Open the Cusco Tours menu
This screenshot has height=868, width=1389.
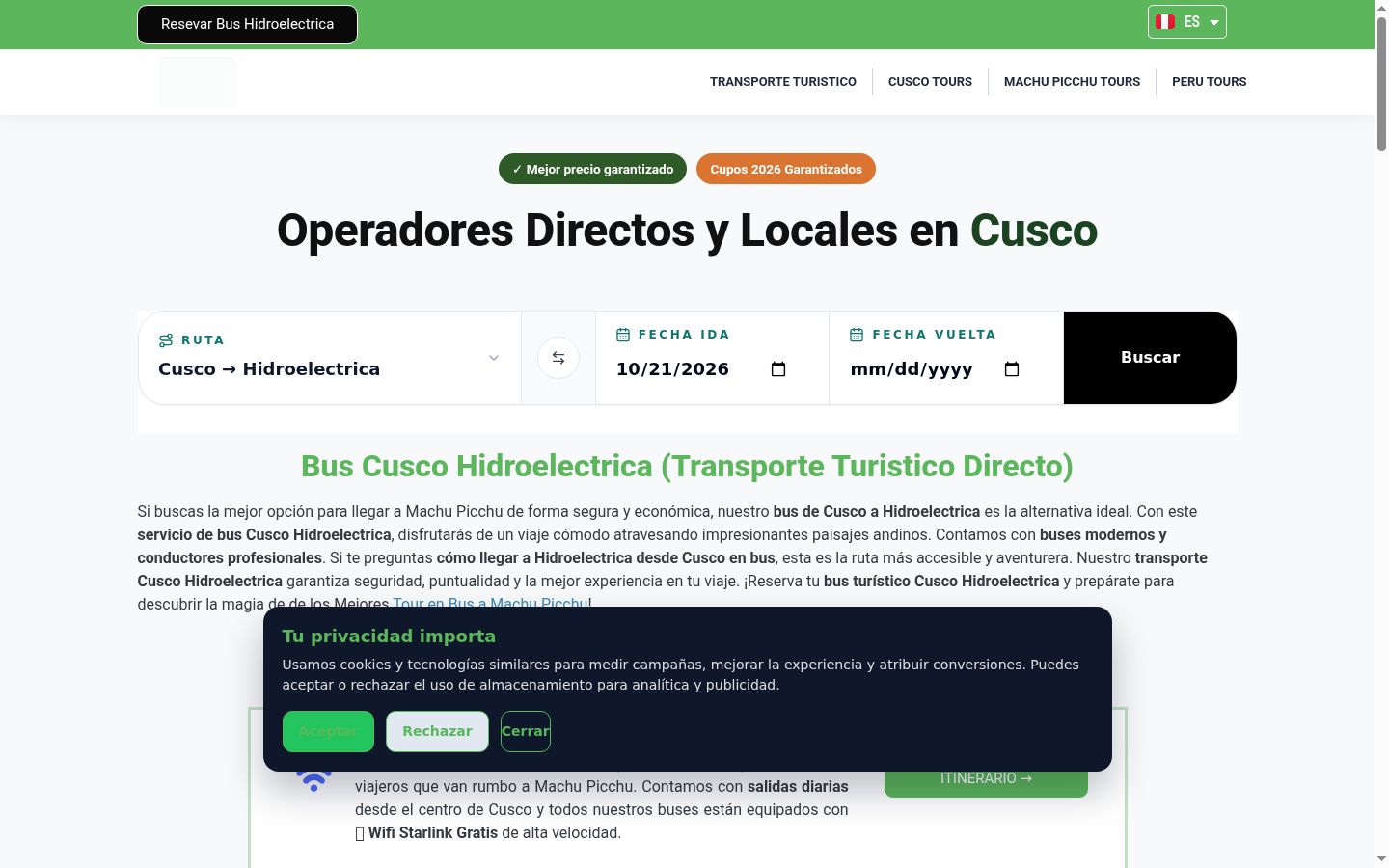click(930, 82)
